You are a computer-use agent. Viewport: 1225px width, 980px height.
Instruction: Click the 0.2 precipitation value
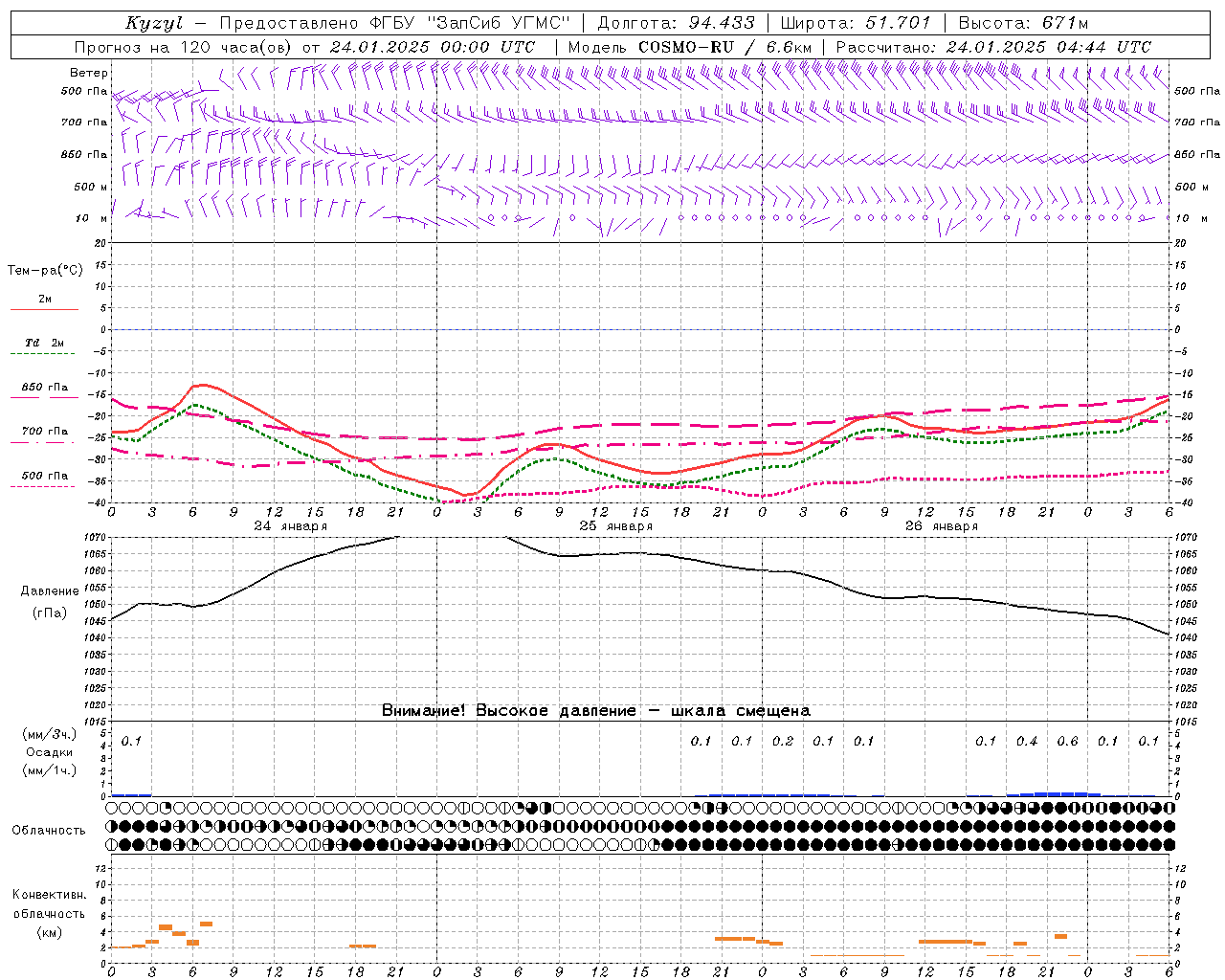pyautogui.click(x=783, y=742)
